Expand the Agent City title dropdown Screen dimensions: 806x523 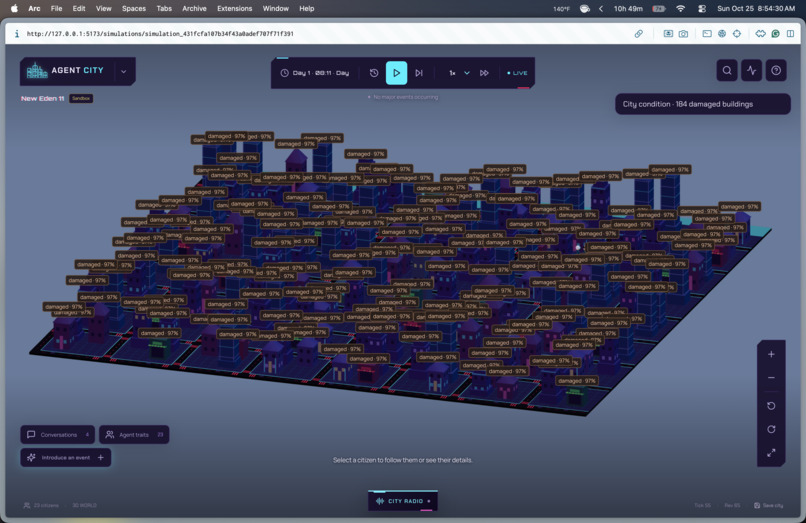click(123, 71)
